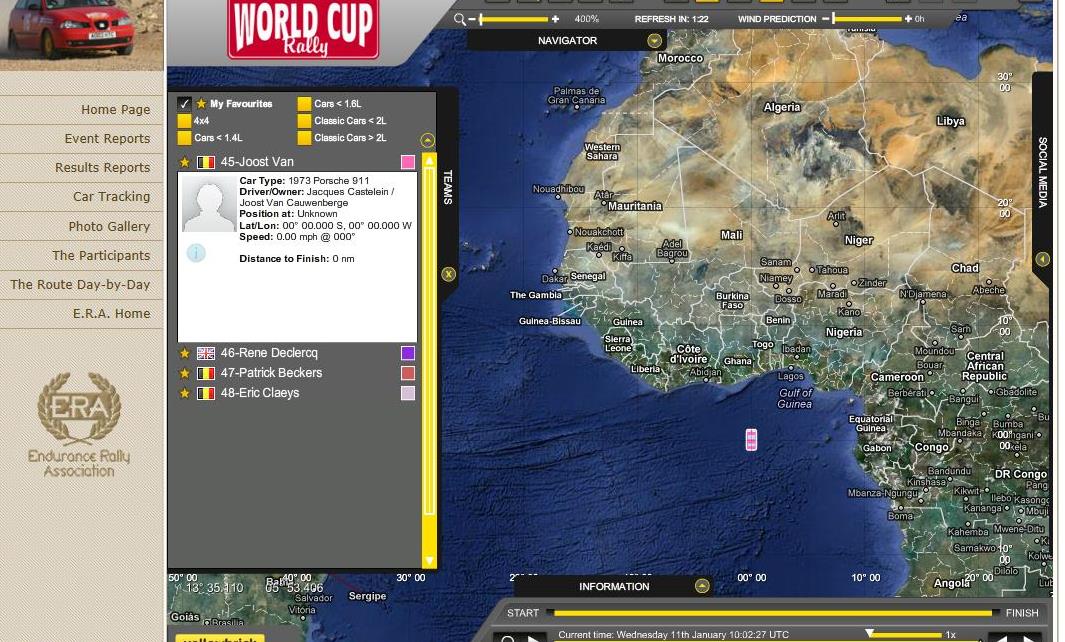Click the pink car marker in the Gulf of Guinea

[x=751, y=440]
